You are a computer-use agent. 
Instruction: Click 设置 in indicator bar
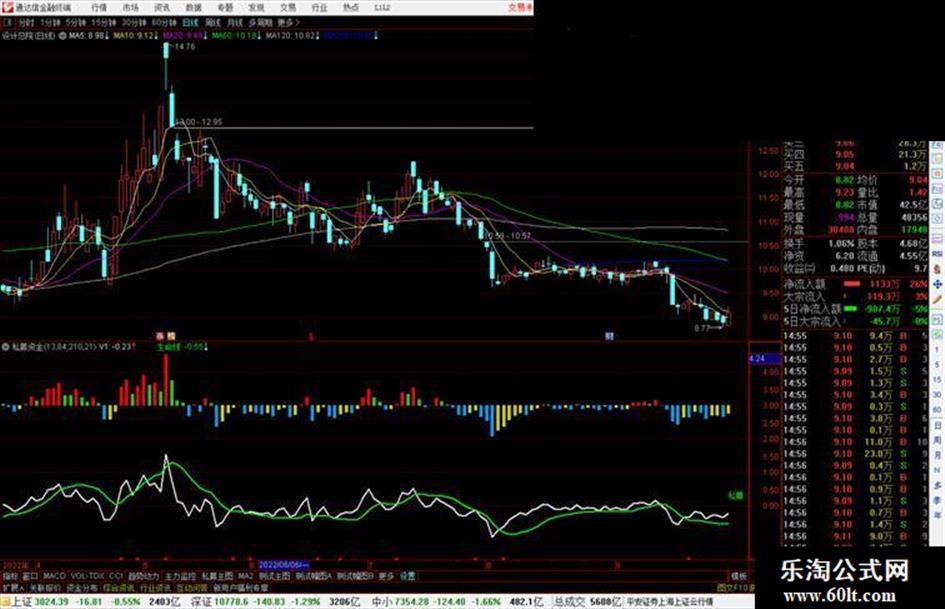(x=408, y=576)
